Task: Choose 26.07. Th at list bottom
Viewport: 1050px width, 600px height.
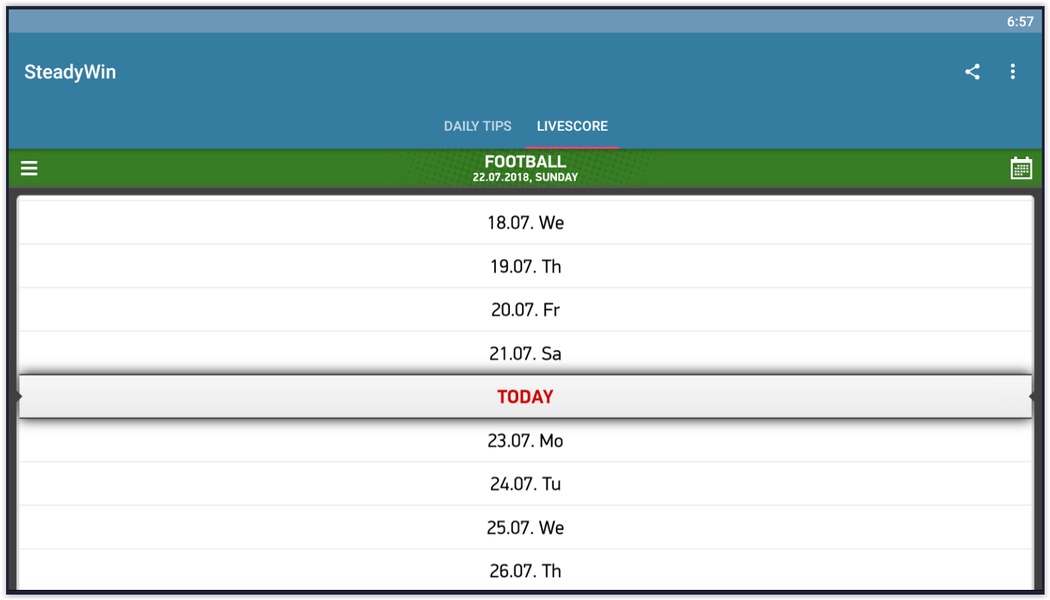Action: pyautogui.click(x=526, y=570)
